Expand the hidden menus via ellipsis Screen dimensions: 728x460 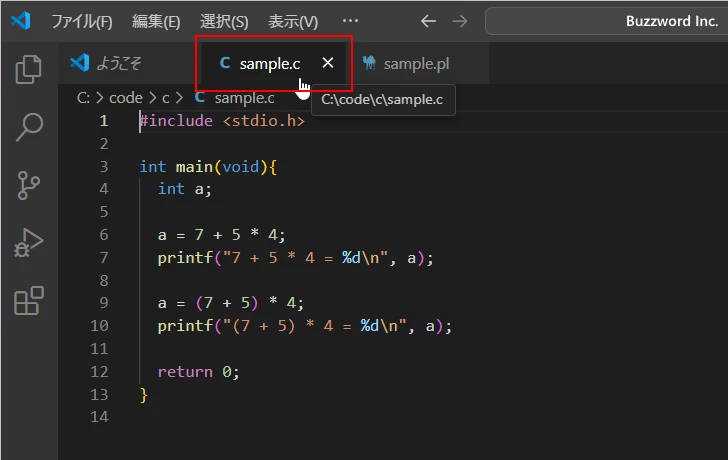tap(350, 21)
